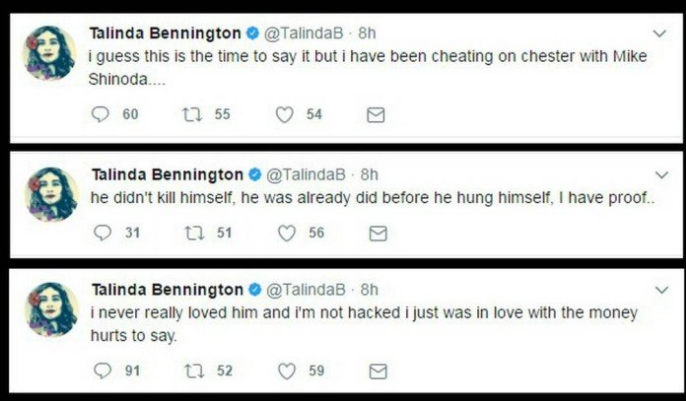The width and height of the screenshot is (686, 401).
Task: Like the tweet with 56 likes
Action: point(288,233)
